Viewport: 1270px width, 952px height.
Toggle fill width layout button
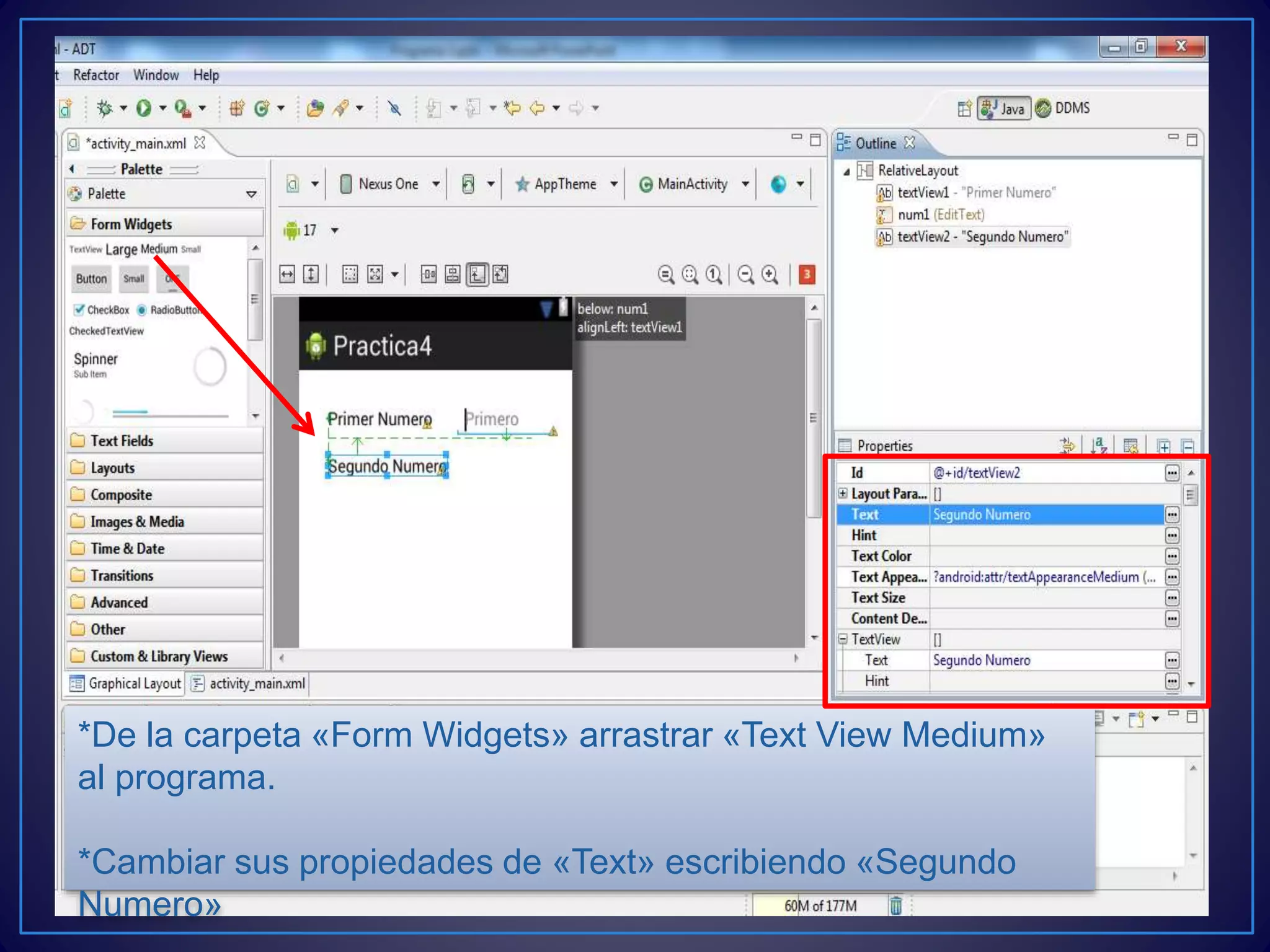[x=287, y=275]
